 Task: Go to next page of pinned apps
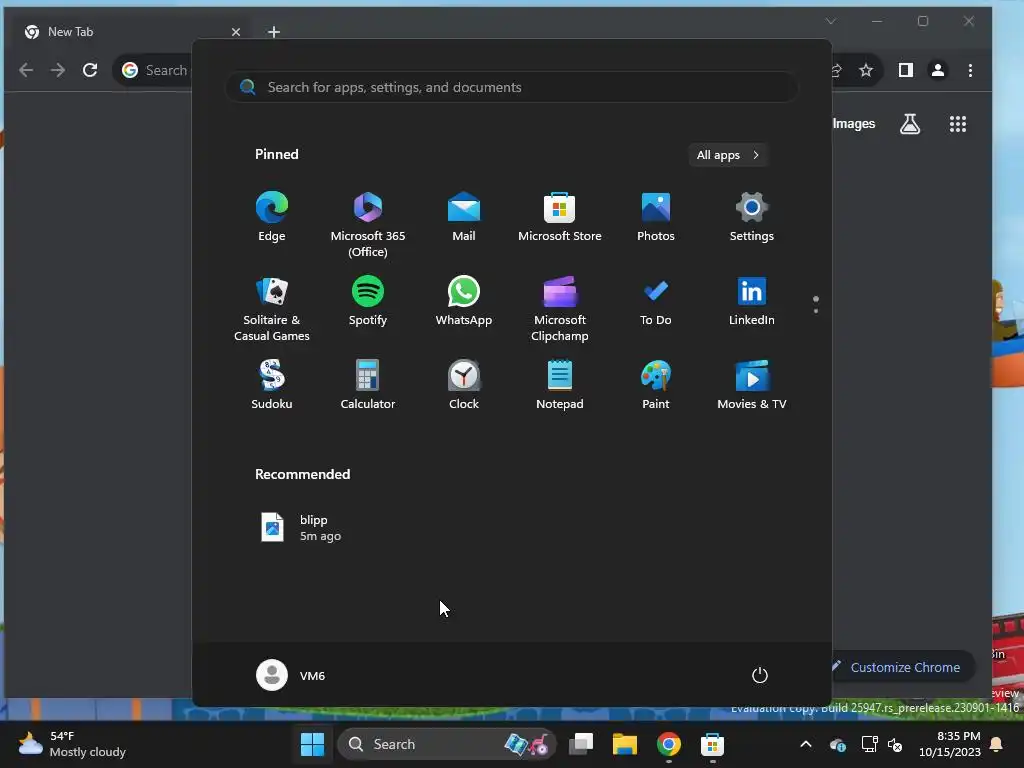click(x=816, y=311)
